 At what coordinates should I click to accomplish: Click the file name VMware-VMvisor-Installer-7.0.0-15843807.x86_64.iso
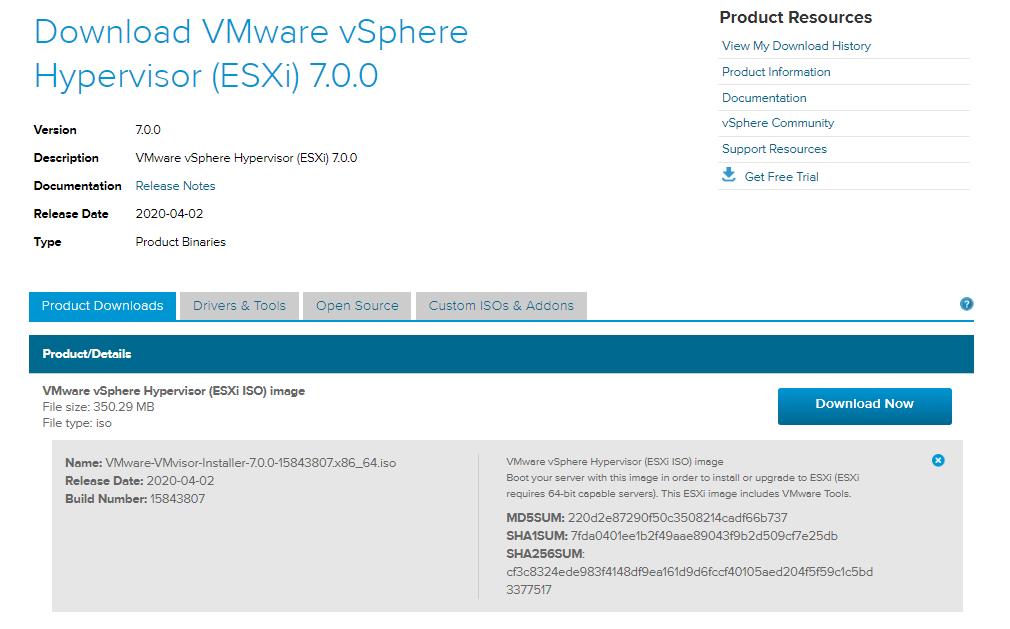click(251, 463)
